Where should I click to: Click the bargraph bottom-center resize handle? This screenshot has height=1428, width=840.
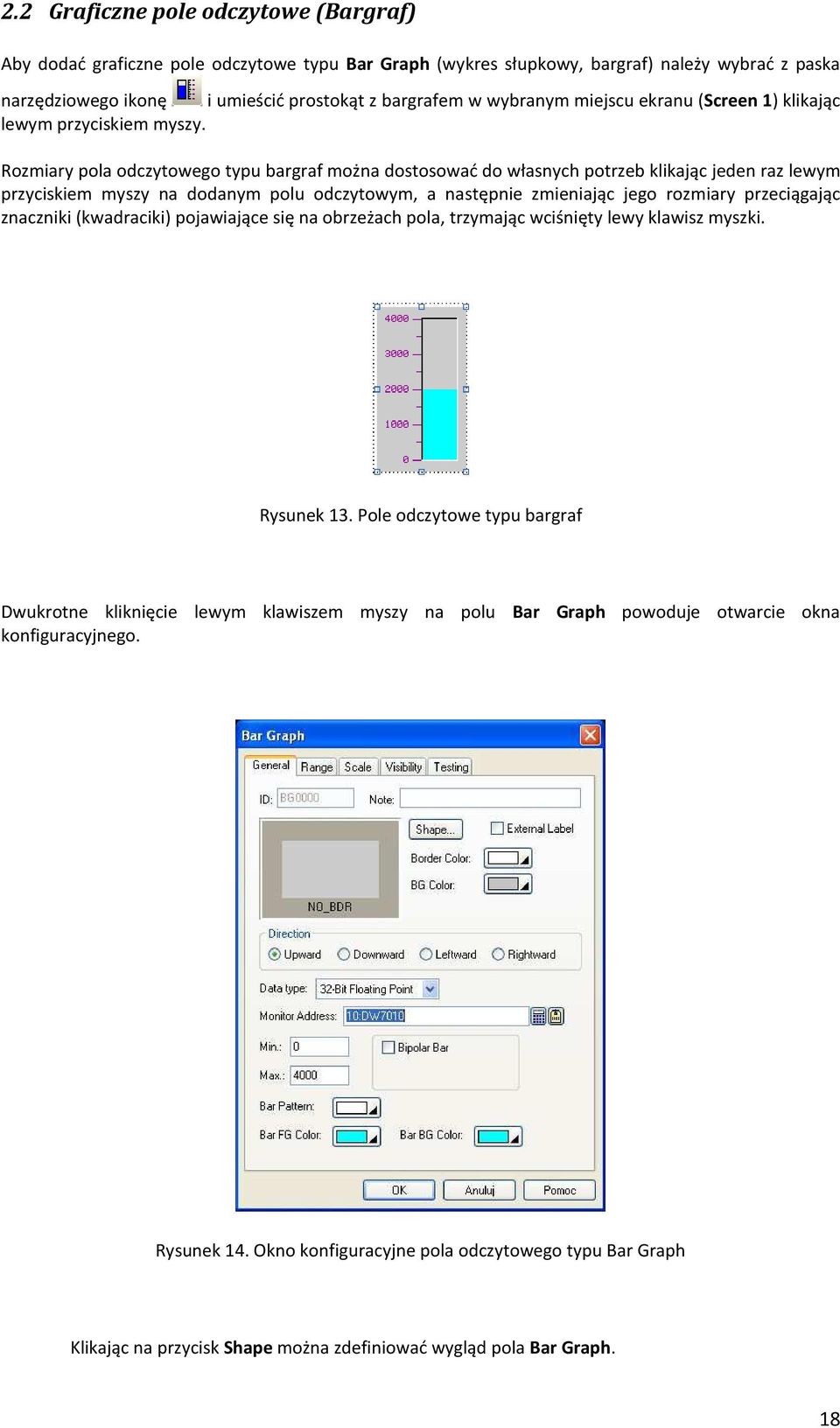421,472
